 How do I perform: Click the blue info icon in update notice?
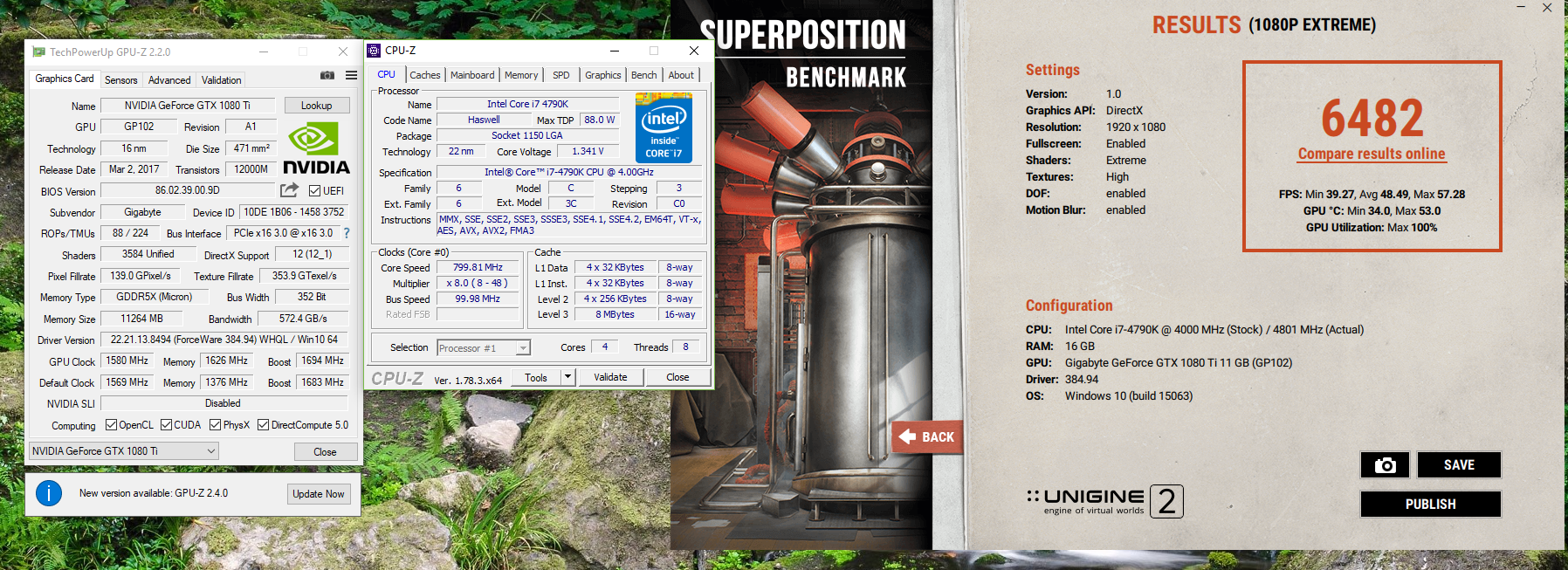(x=49, y=493)
